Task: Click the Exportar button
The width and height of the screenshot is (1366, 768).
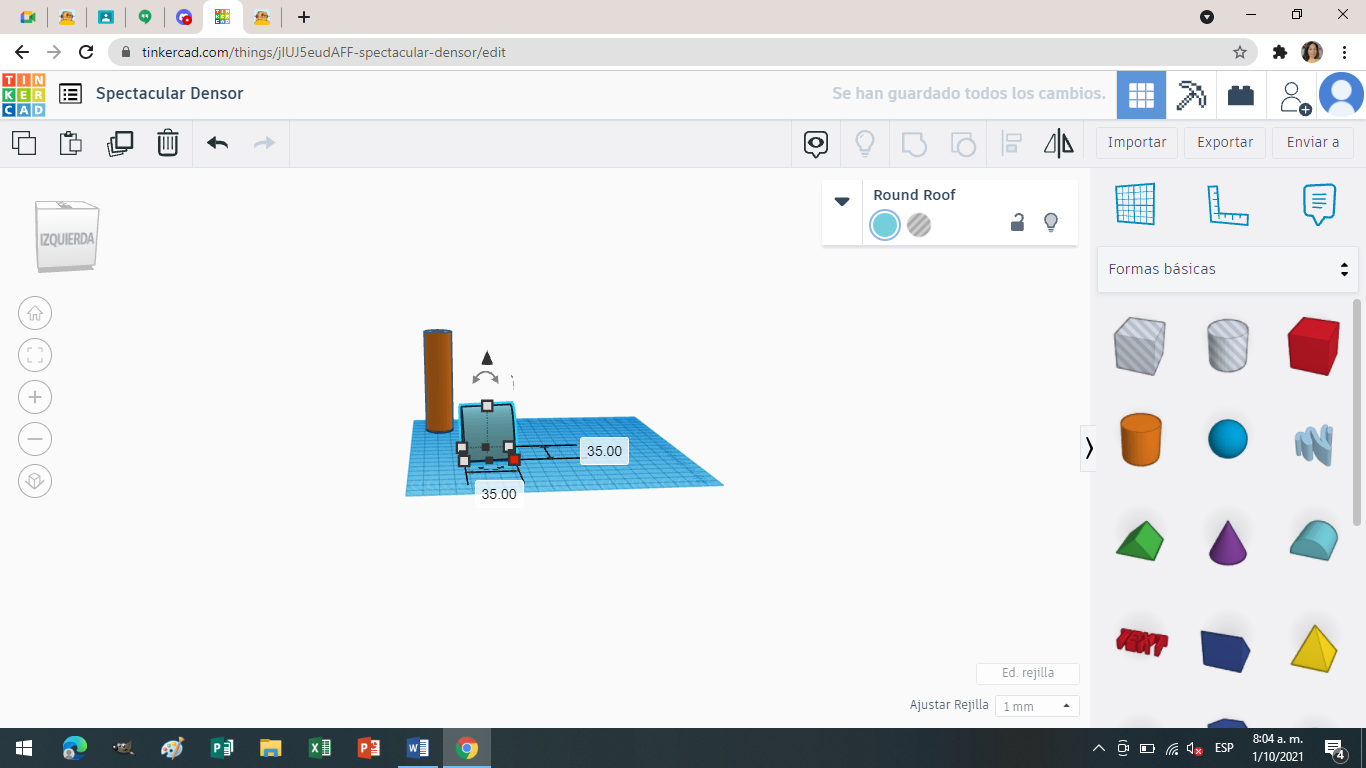Action: click(x=1225, y=142)
